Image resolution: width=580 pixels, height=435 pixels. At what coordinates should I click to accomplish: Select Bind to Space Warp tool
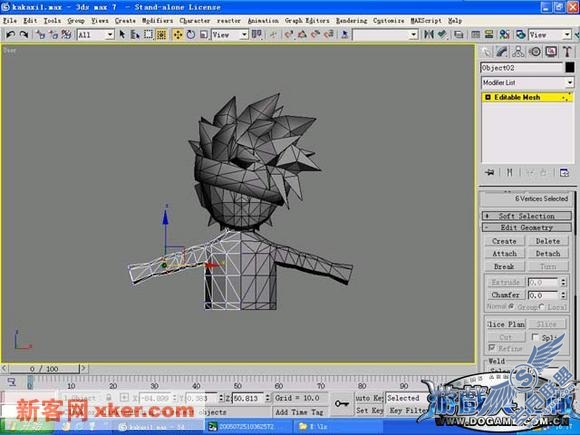click(67, 35)
